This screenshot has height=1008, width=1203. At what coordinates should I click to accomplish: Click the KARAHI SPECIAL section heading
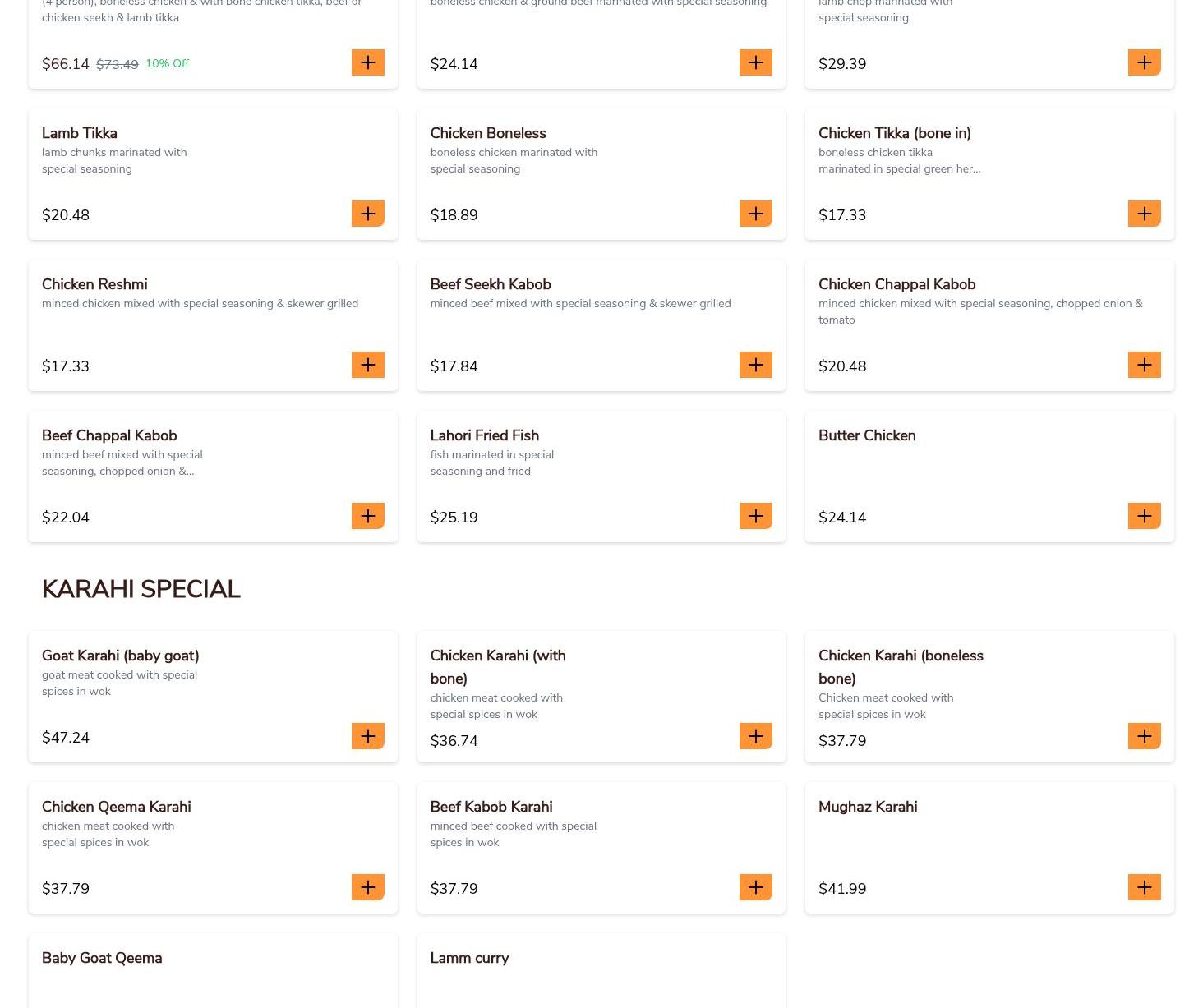tap(141, 589)
